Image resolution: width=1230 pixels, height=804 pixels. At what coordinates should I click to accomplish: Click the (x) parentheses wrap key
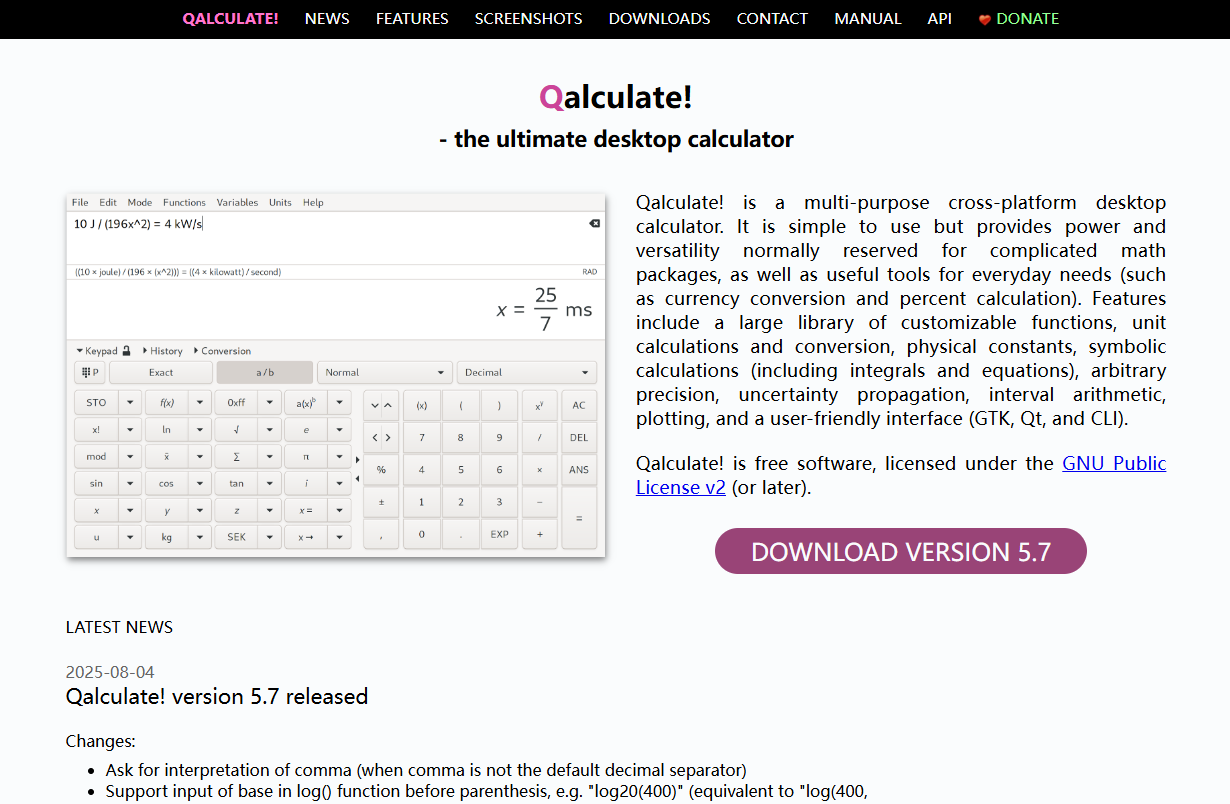pyautogui.click(x=422, y=406)
